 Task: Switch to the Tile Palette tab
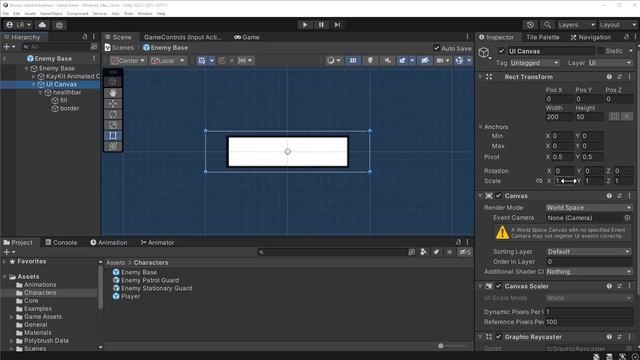click(542, 37)
